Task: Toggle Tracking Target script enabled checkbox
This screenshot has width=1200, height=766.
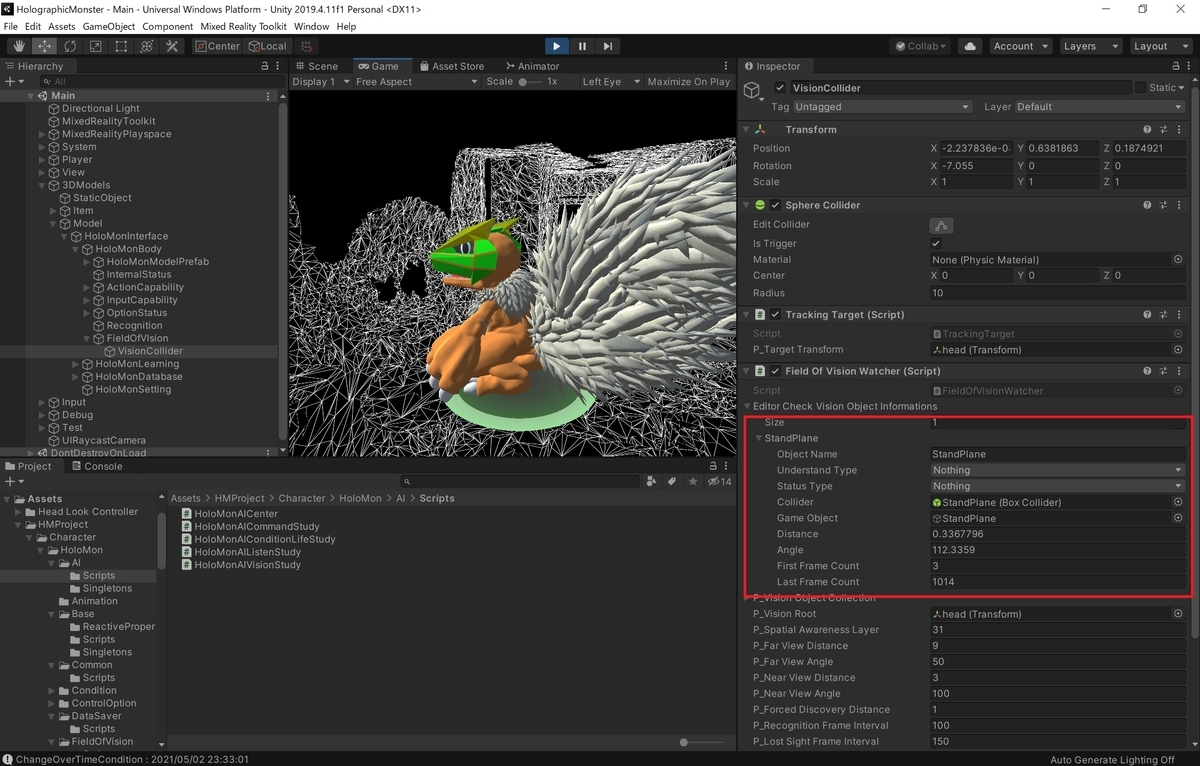Action: point(775,315)
